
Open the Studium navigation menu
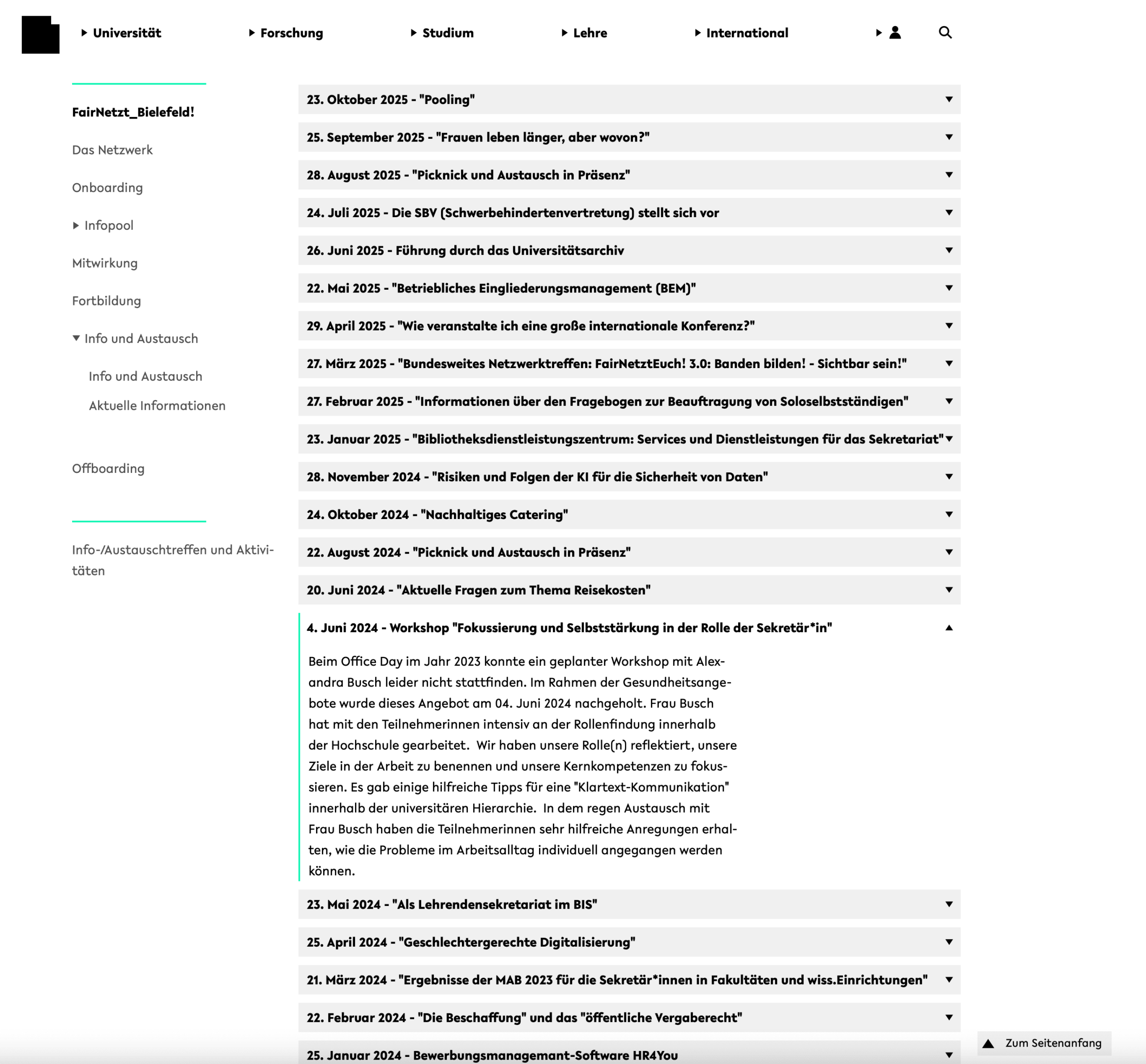[447, 33]
